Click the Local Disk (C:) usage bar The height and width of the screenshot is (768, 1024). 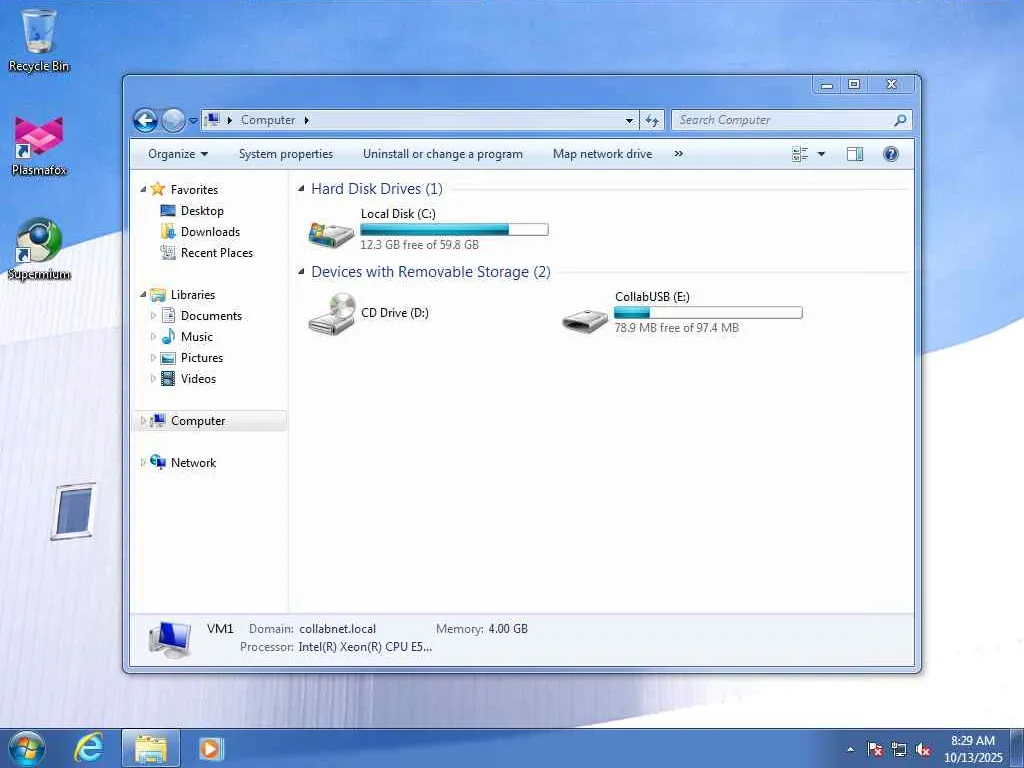[x=454, y=229]
